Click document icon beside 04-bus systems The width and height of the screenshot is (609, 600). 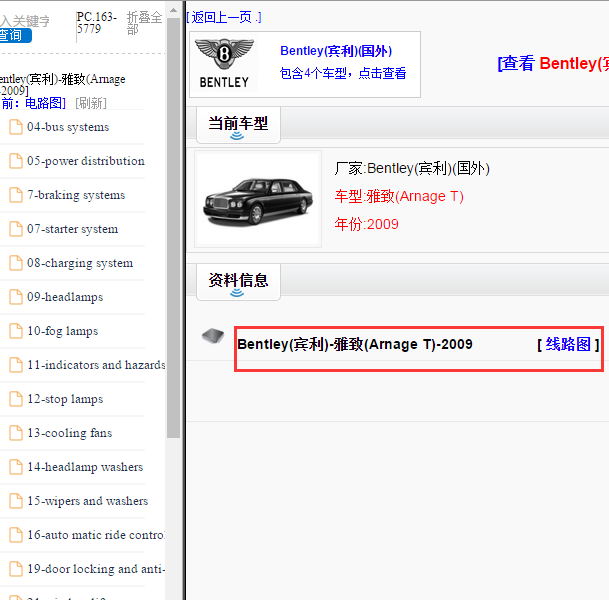[16, 127]
